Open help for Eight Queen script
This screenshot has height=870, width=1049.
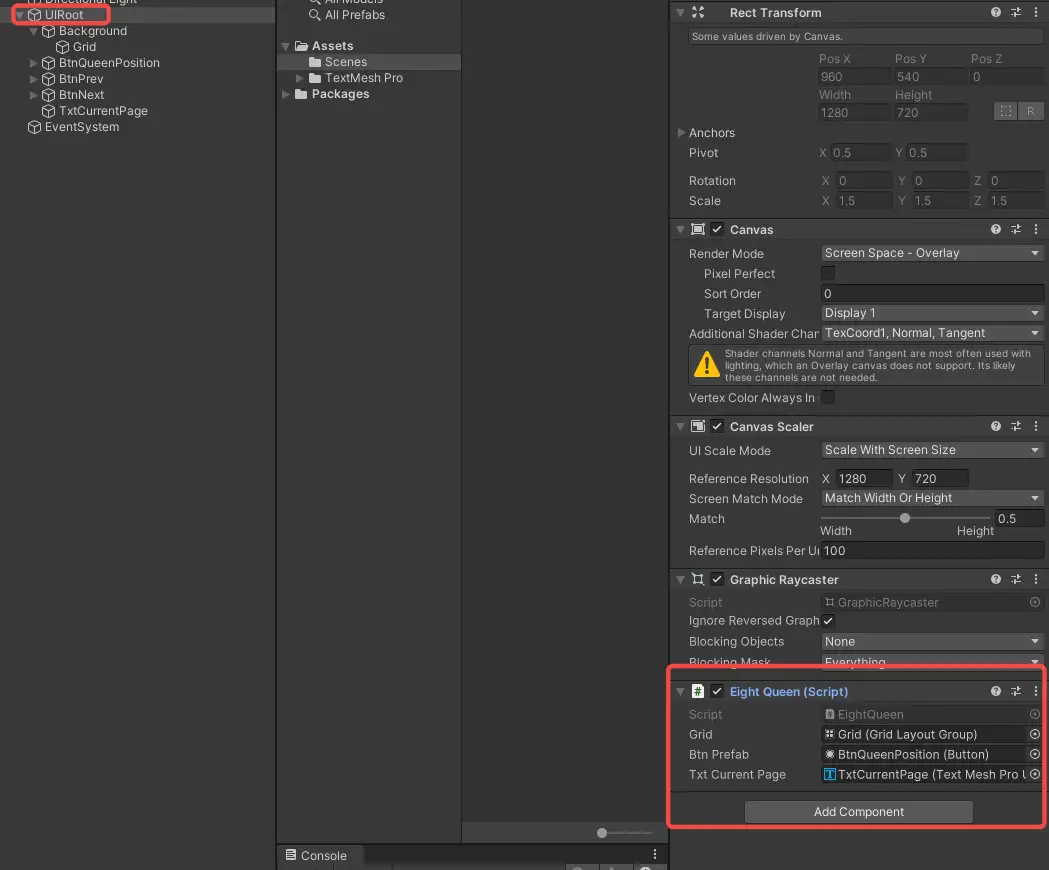click(x=995, y=691)
